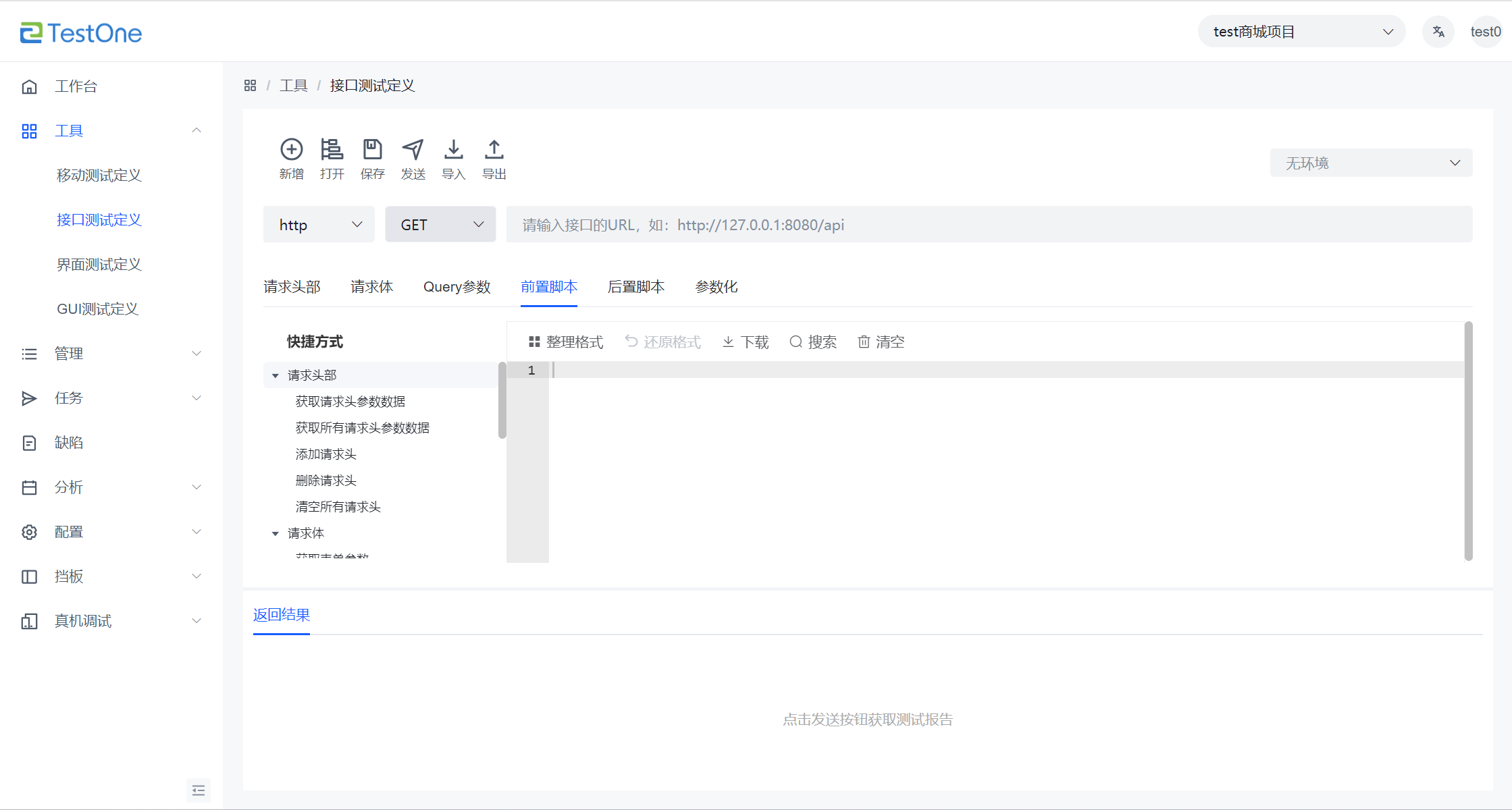Click the 新增 (add new) toolbar icon
Image resolution: width=1512 pixels, height=810 pixels.
tap(291, 149)
